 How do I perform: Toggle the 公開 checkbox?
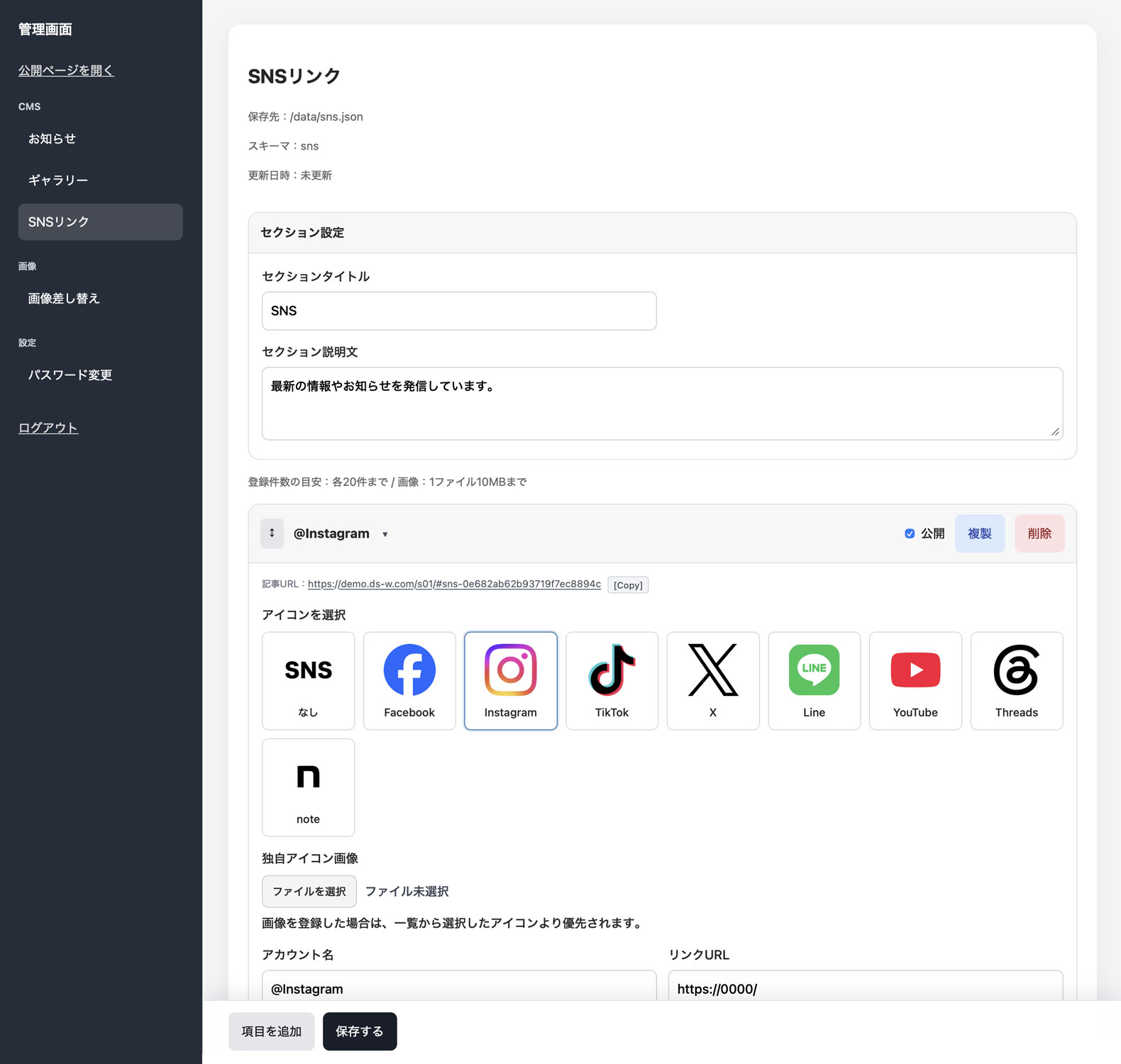[x=910, y=533]
